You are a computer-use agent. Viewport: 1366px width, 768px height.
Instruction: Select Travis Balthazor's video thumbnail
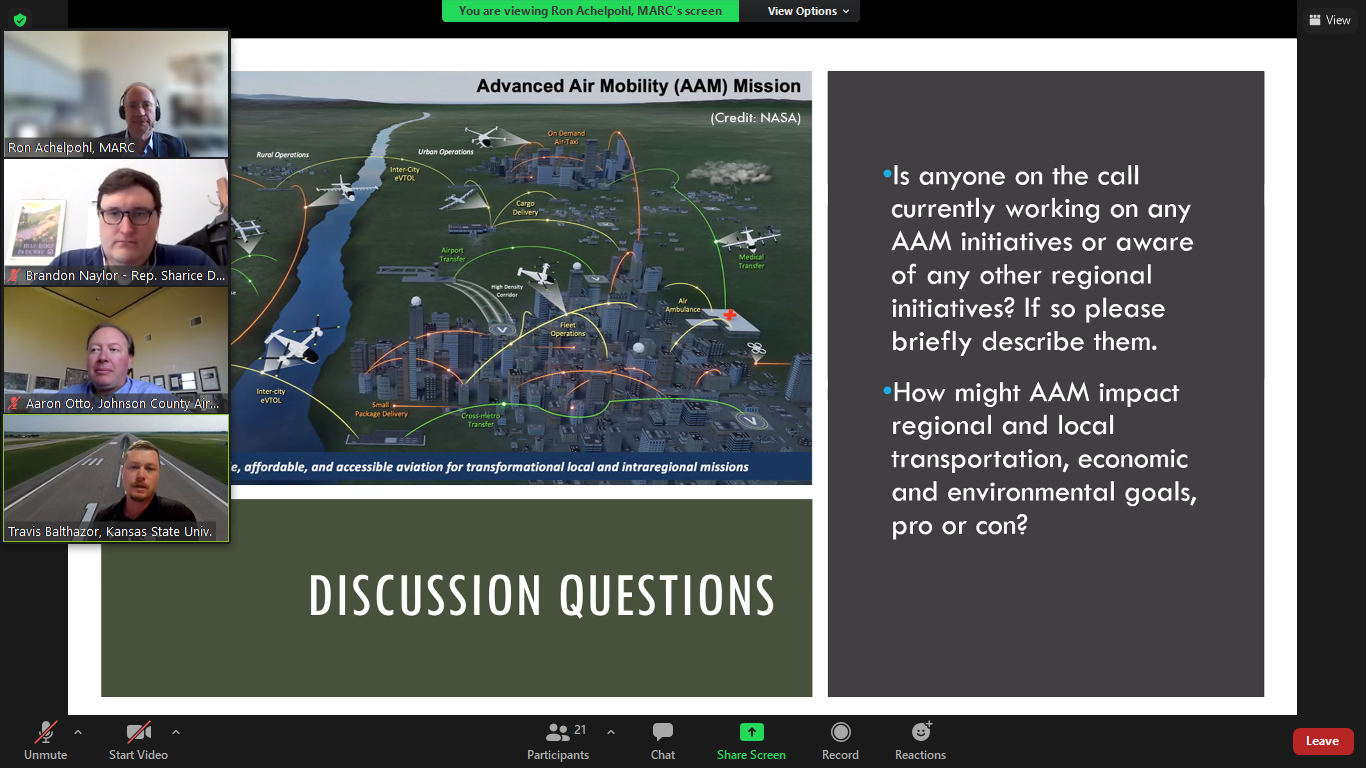116,478
